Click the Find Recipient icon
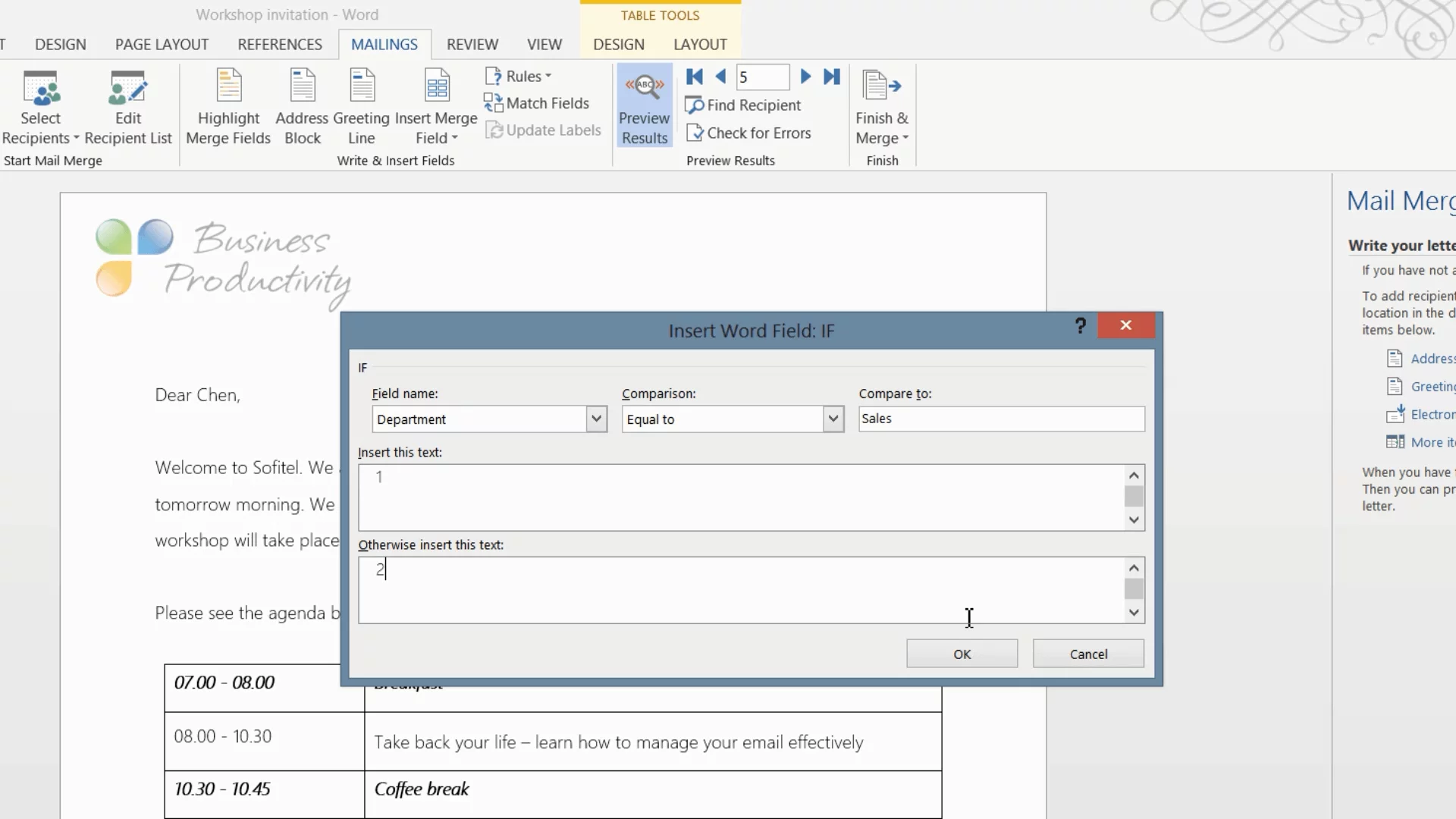The image size is (1456, 819). pos(694,105)
